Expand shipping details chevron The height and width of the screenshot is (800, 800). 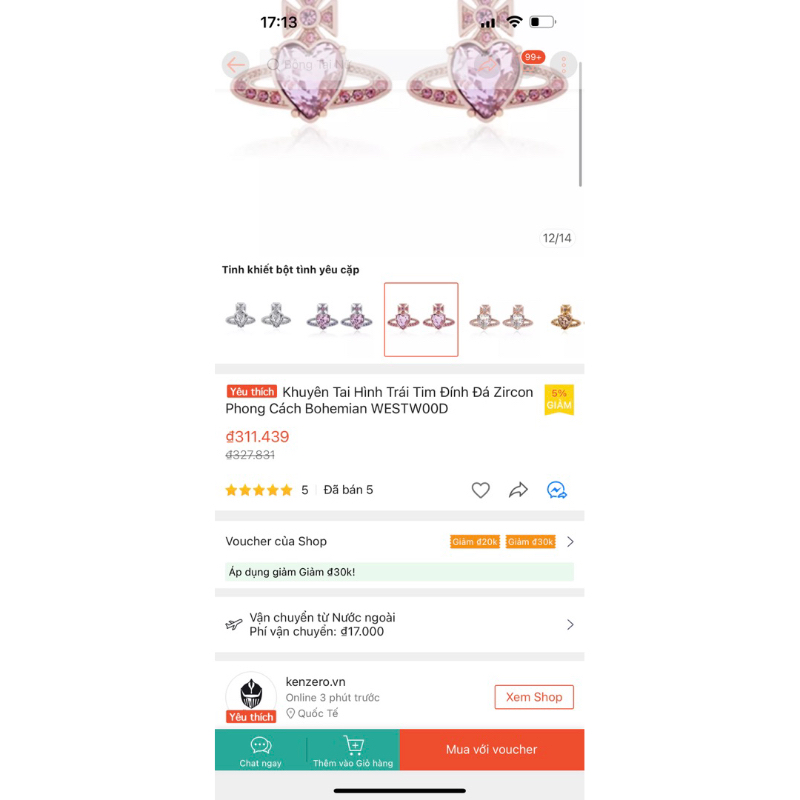(x=570, y=624)
